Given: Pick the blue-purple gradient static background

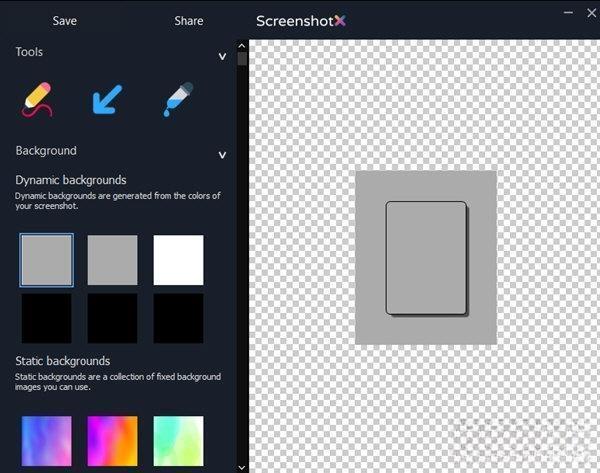Looking at the screenshot, I should pos(46,440).
